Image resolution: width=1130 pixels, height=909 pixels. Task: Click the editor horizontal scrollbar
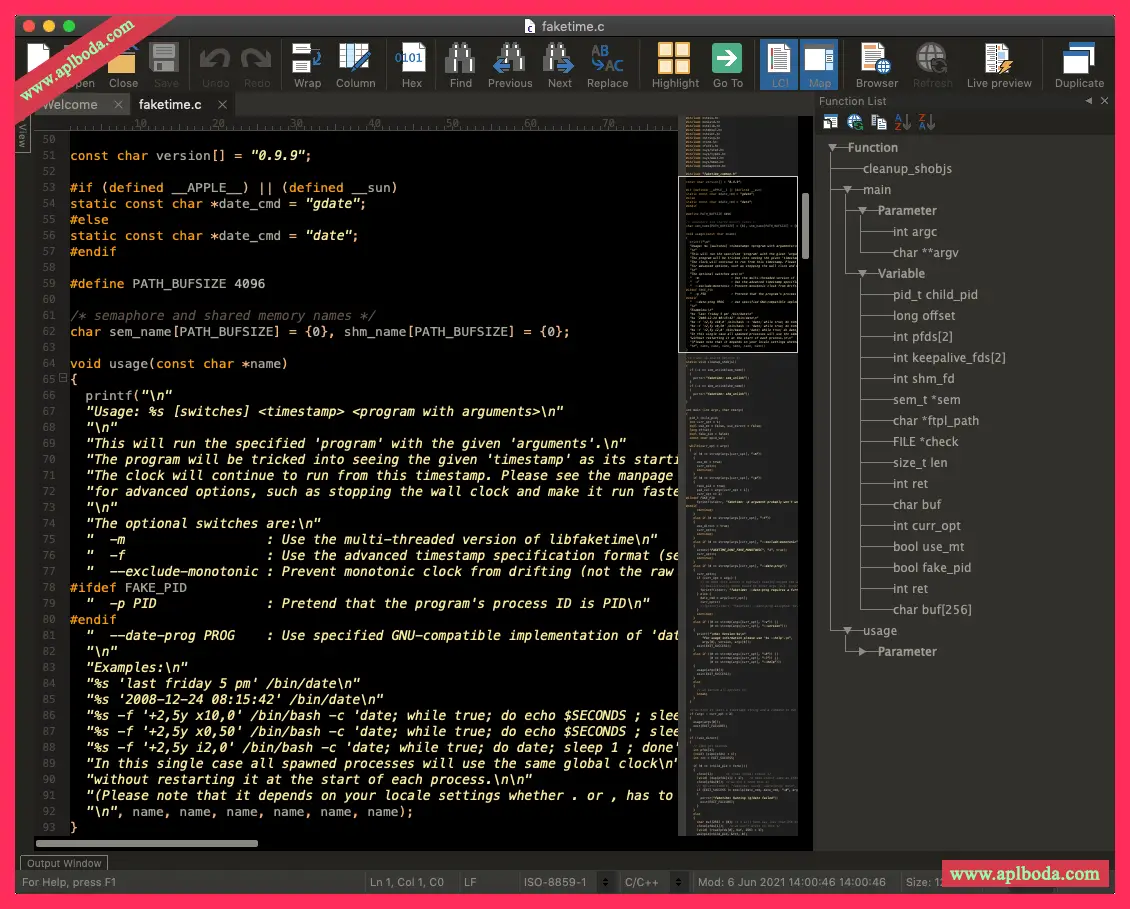point(147,843)
